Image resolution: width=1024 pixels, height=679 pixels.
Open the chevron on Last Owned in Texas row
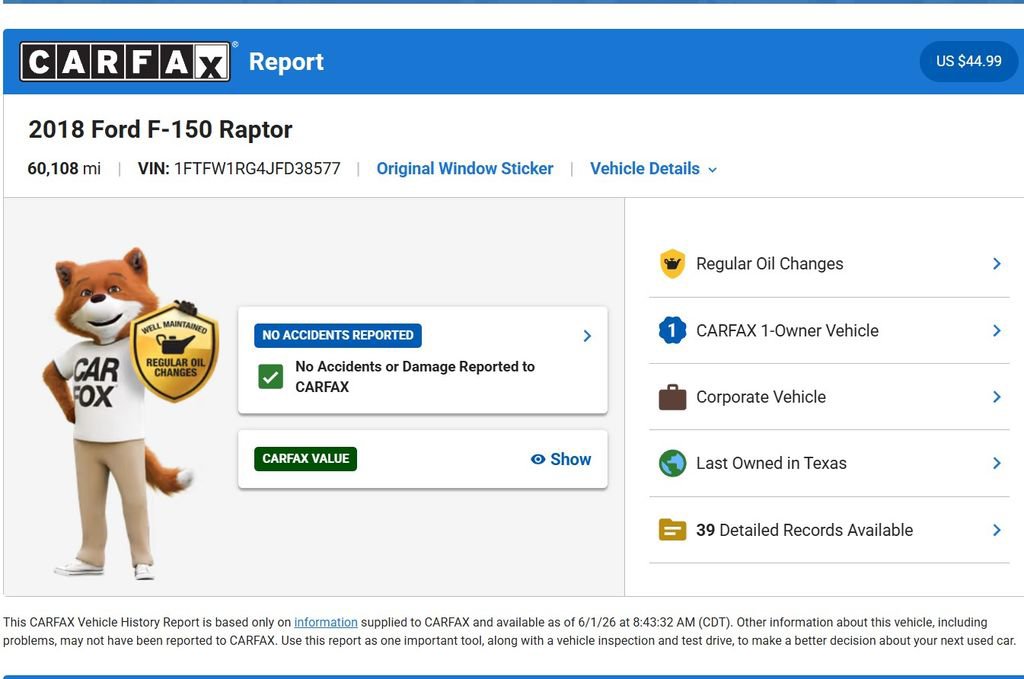pos(997,464)
